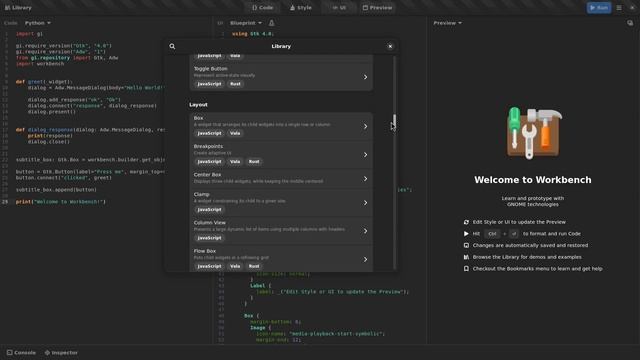Open the Toggle Button demo

281,77
